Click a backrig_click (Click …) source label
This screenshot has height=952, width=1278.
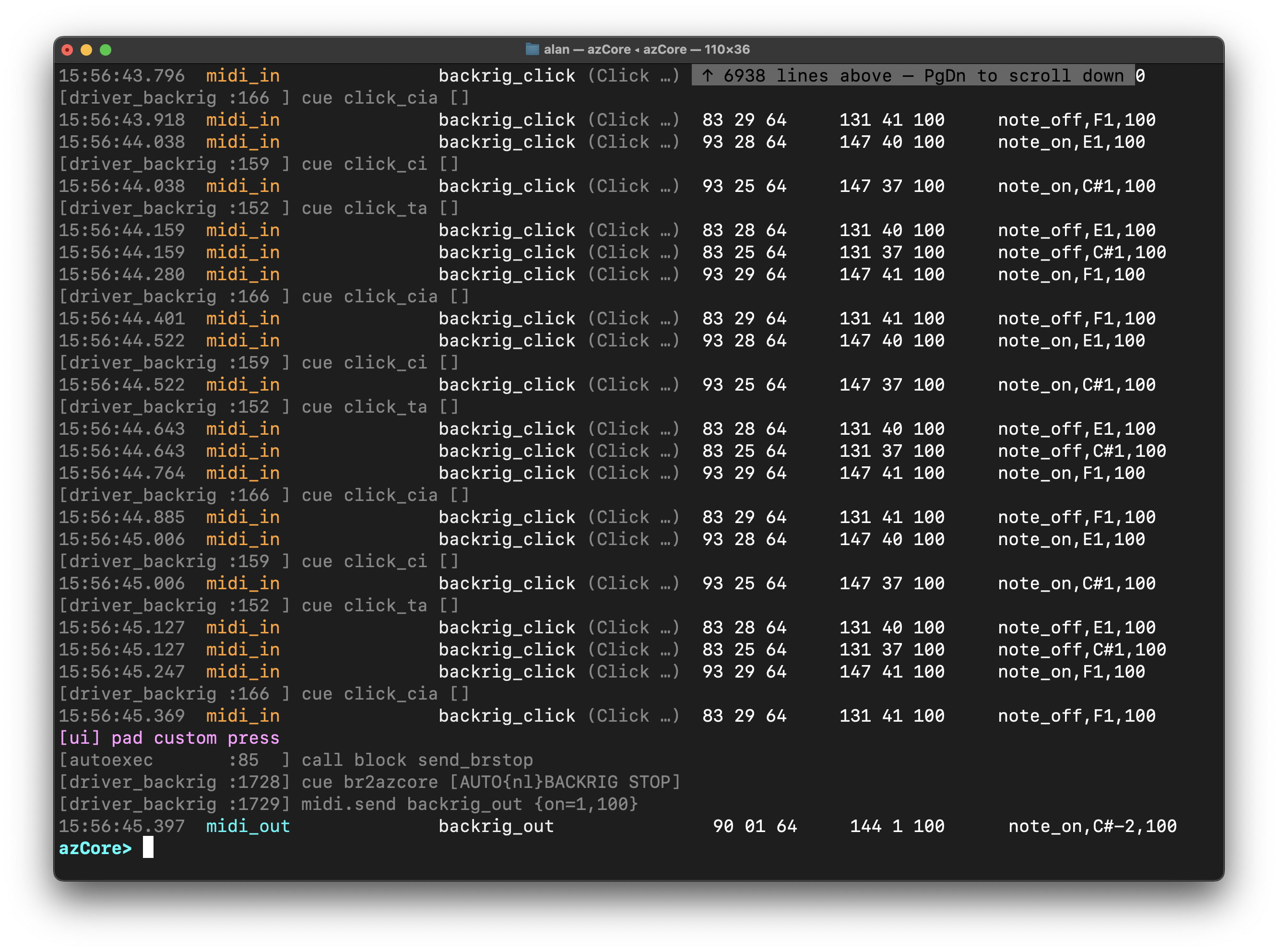point(558,119)
